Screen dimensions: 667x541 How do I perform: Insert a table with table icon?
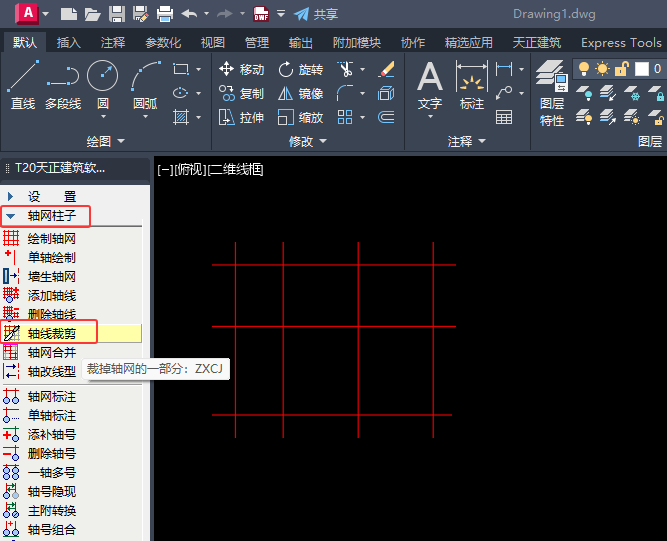tap(504, 117)
